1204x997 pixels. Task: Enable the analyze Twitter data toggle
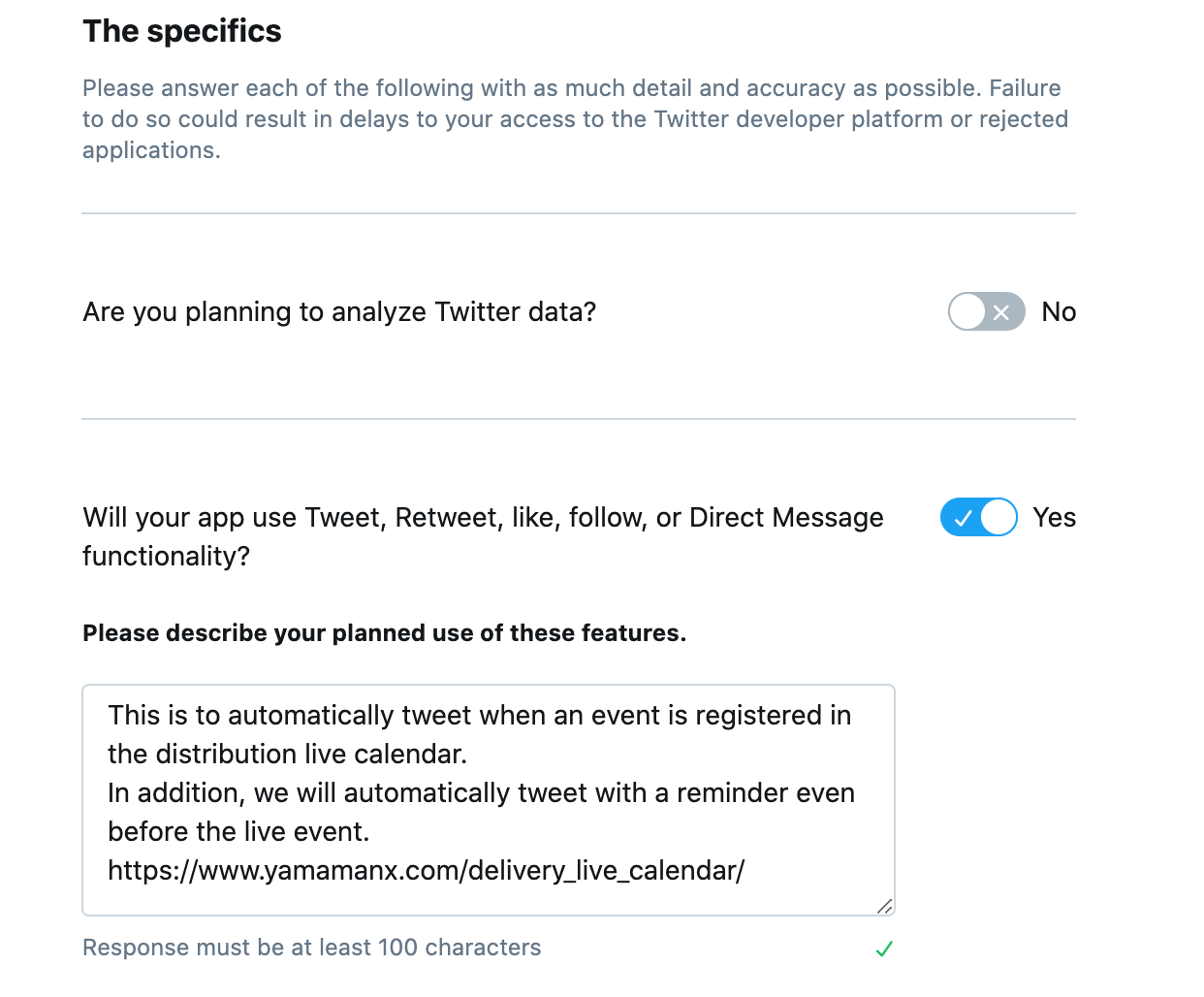[986, 311]
